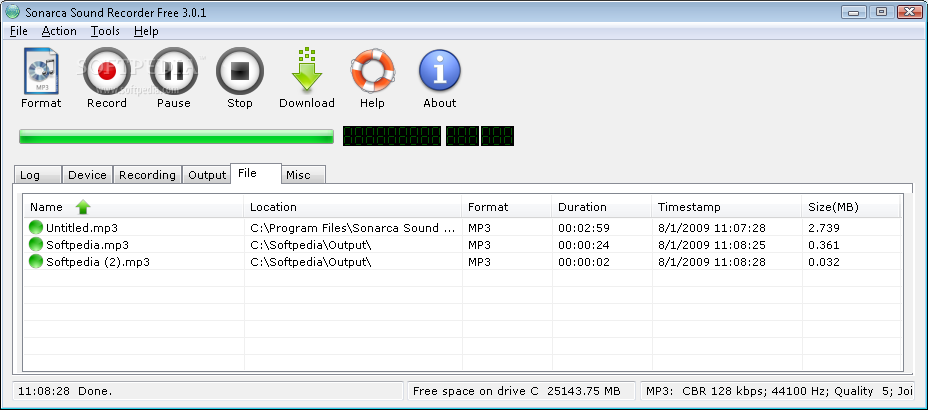Click MP3 format cell of Untitled.mp3
Image resolution: width=928 pixels, height=410 pixels.
pyautogui.click(x=479, y=228)
